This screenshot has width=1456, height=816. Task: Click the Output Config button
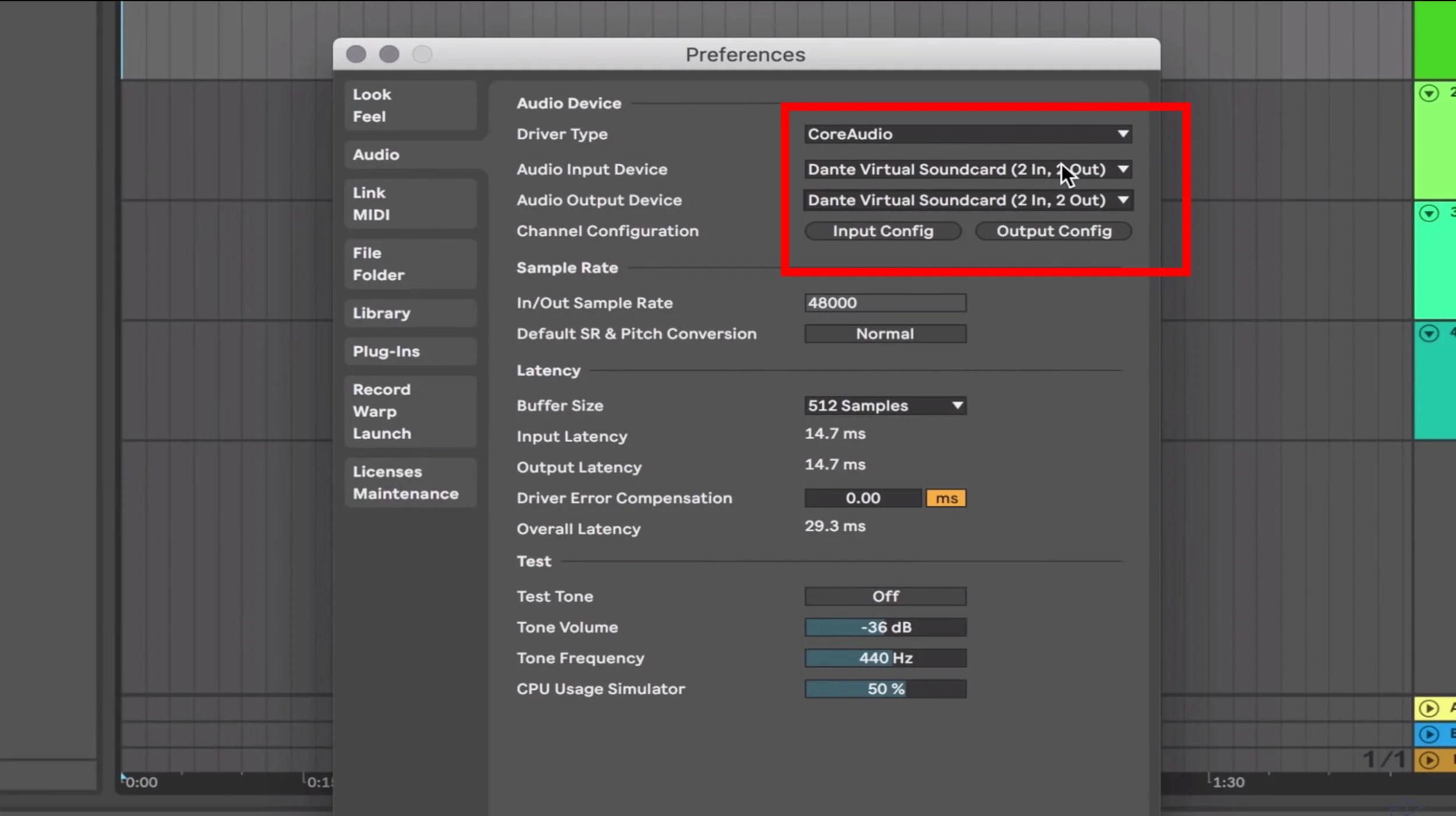1054,231
